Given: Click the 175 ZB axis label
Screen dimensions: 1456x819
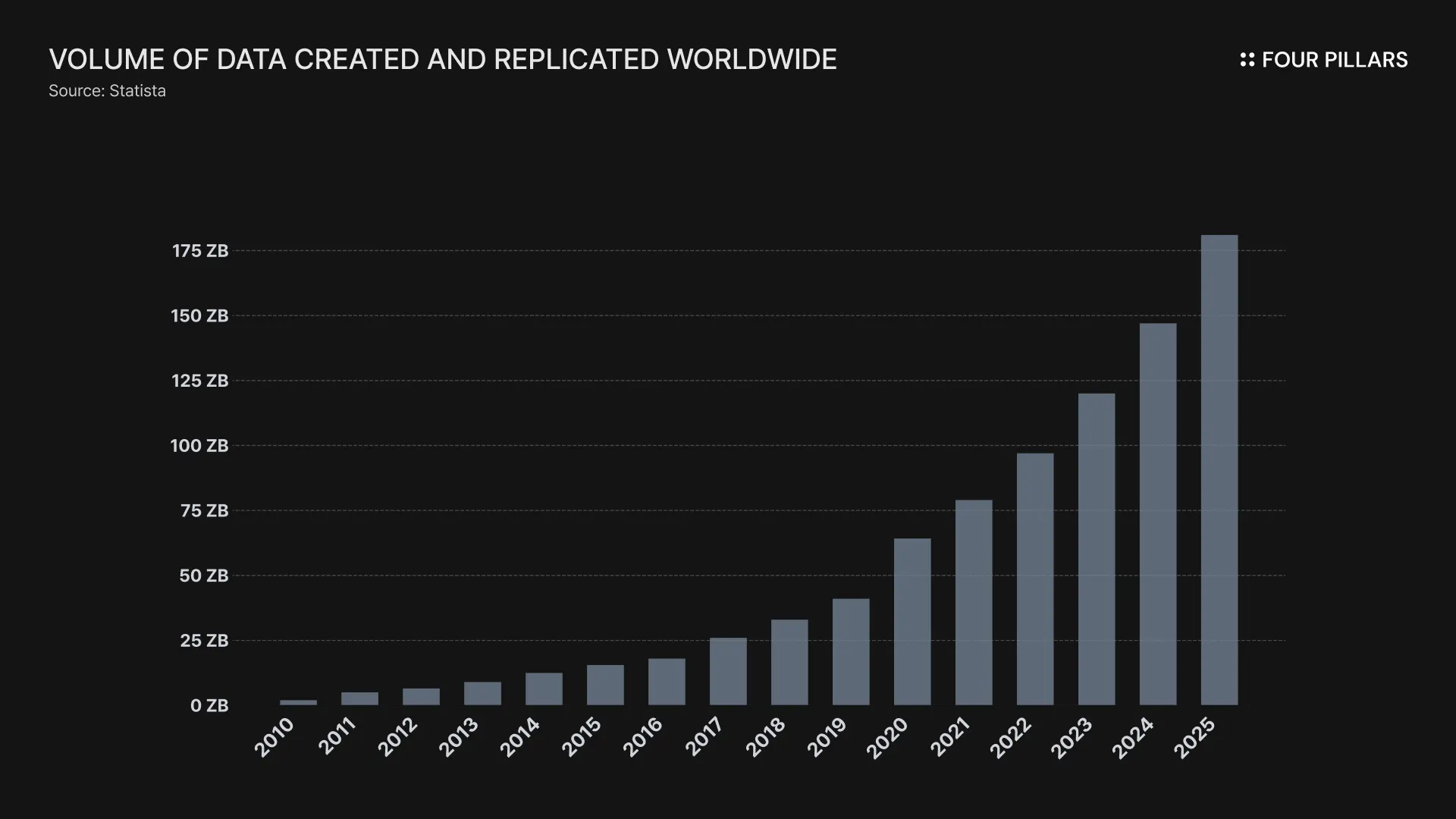Looking at the screenshot, I should 200,251.
